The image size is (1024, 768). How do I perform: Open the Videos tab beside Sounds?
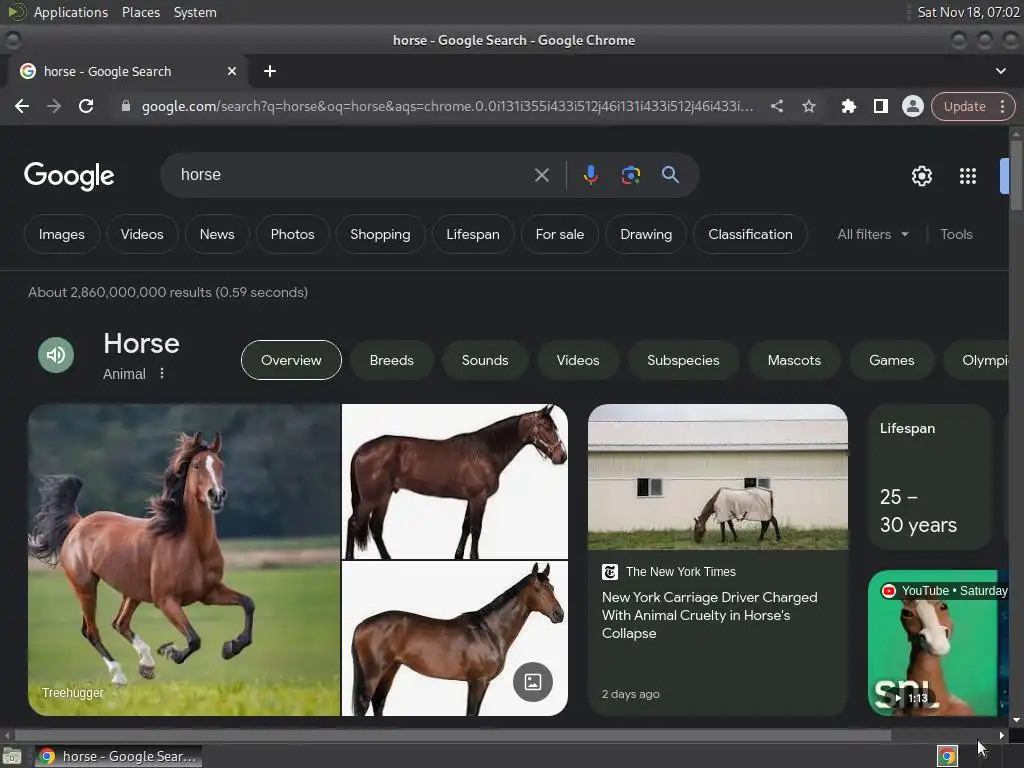coord(578,360)
